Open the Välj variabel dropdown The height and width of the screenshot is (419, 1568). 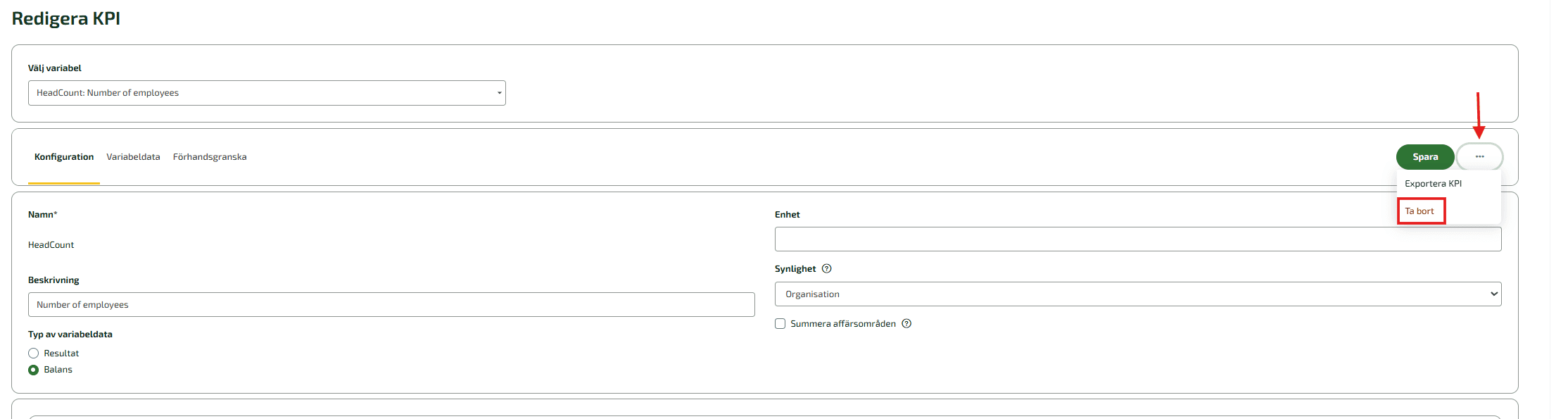coord(267,93)
